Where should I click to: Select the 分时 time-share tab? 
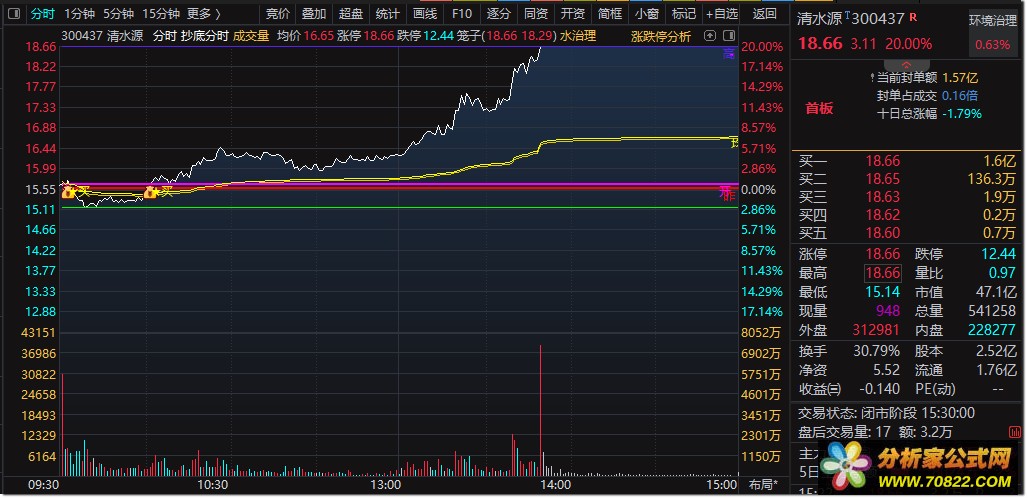pos(43,13)
